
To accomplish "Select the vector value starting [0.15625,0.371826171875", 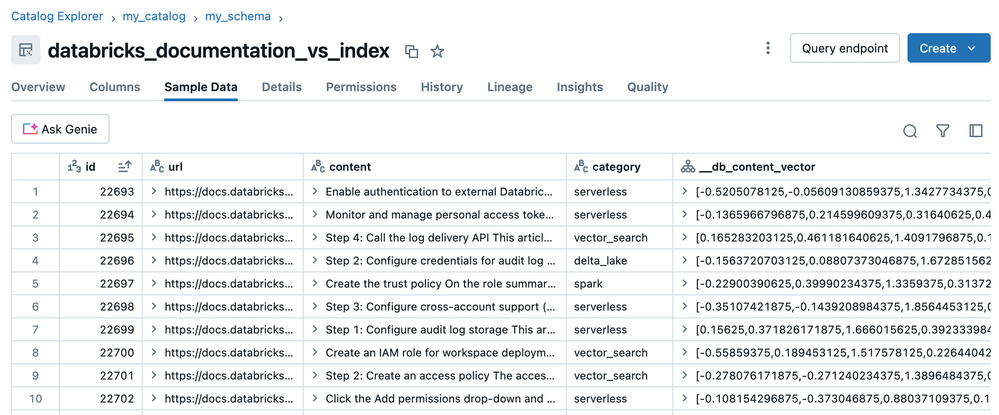I will point(844,330).
